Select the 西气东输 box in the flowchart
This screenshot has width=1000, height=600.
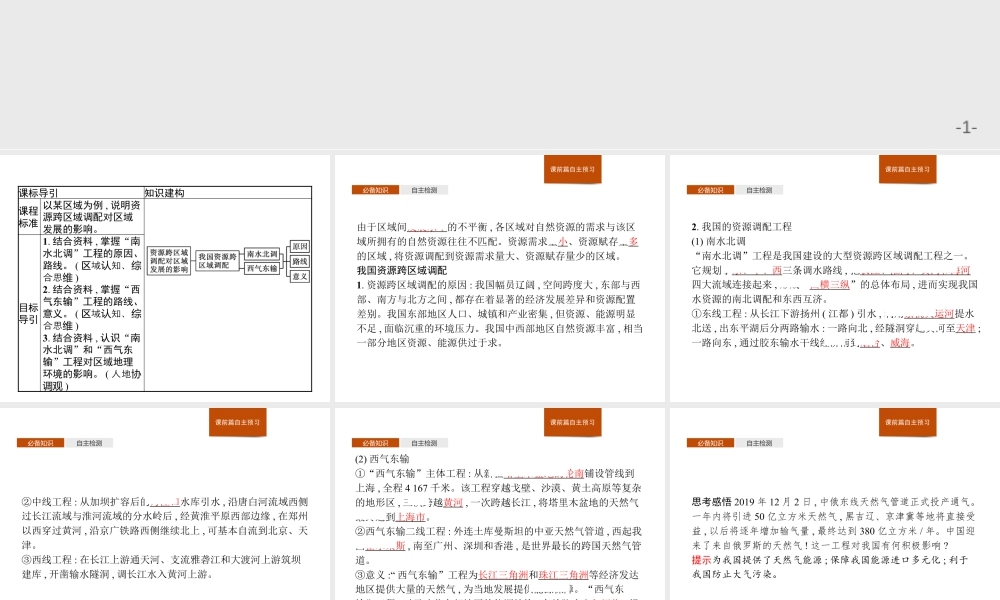(x=262, y=269)
